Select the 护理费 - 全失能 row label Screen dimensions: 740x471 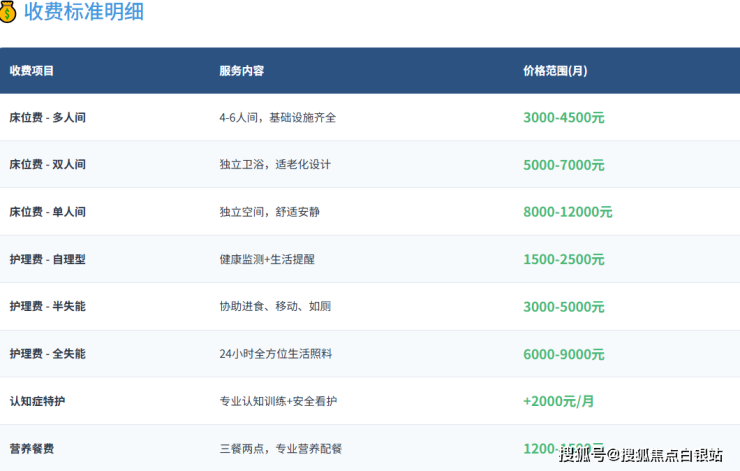[47, 354]
